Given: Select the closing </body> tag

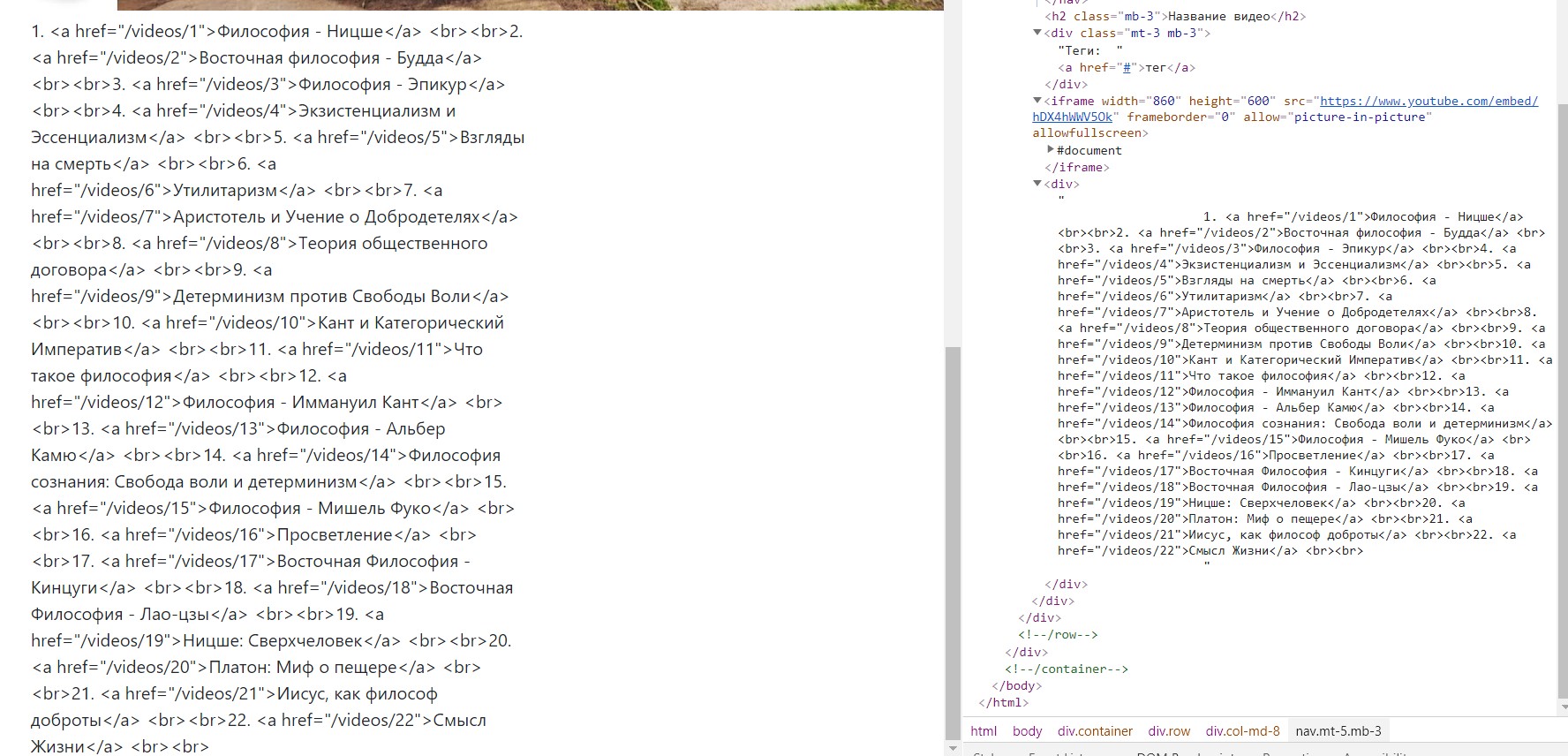Looking at the screenshot, I should point(1017,685).
